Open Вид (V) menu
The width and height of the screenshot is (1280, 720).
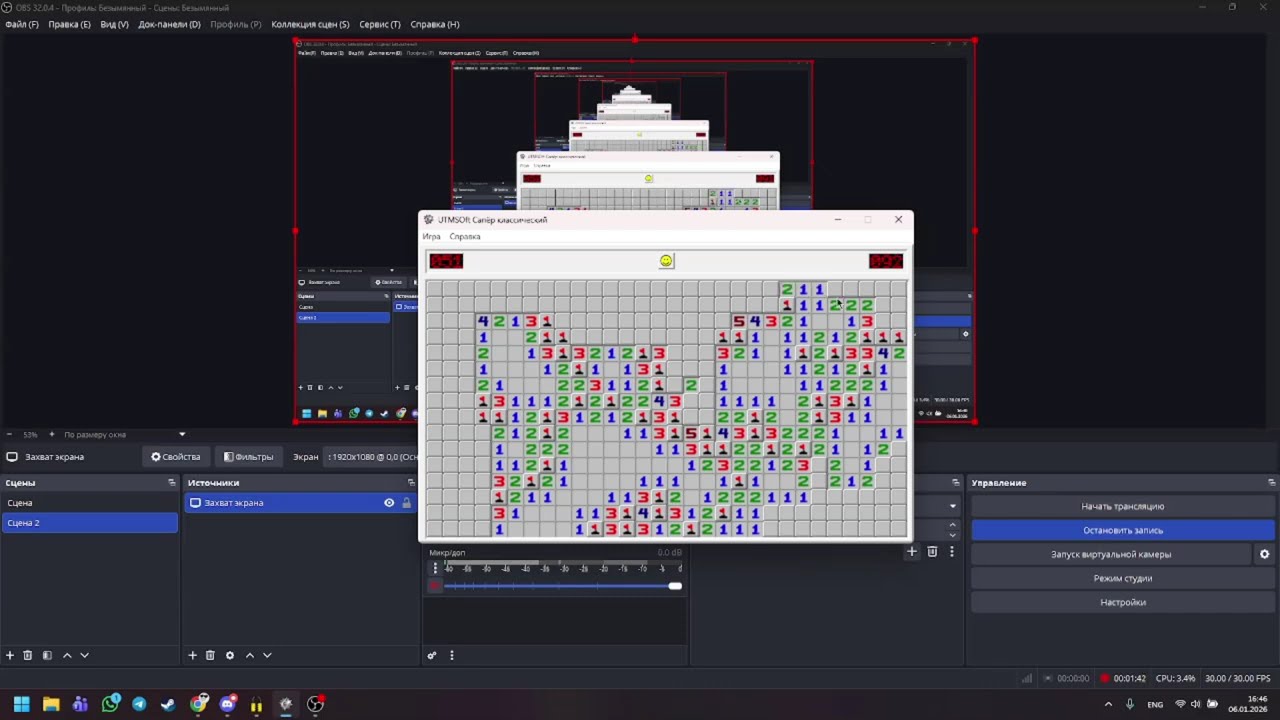coord(115,24)
